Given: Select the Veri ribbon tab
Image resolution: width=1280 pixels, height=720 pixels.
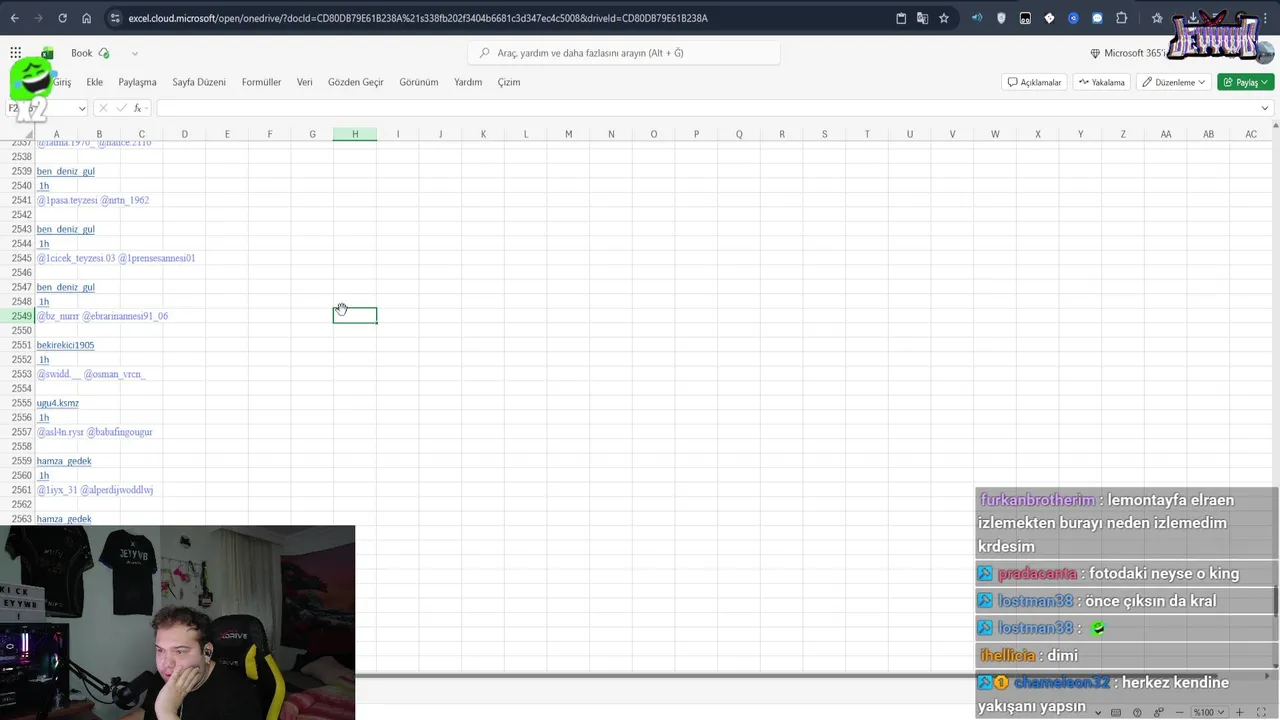Looking at the screenshot, I should click(305, 82).
